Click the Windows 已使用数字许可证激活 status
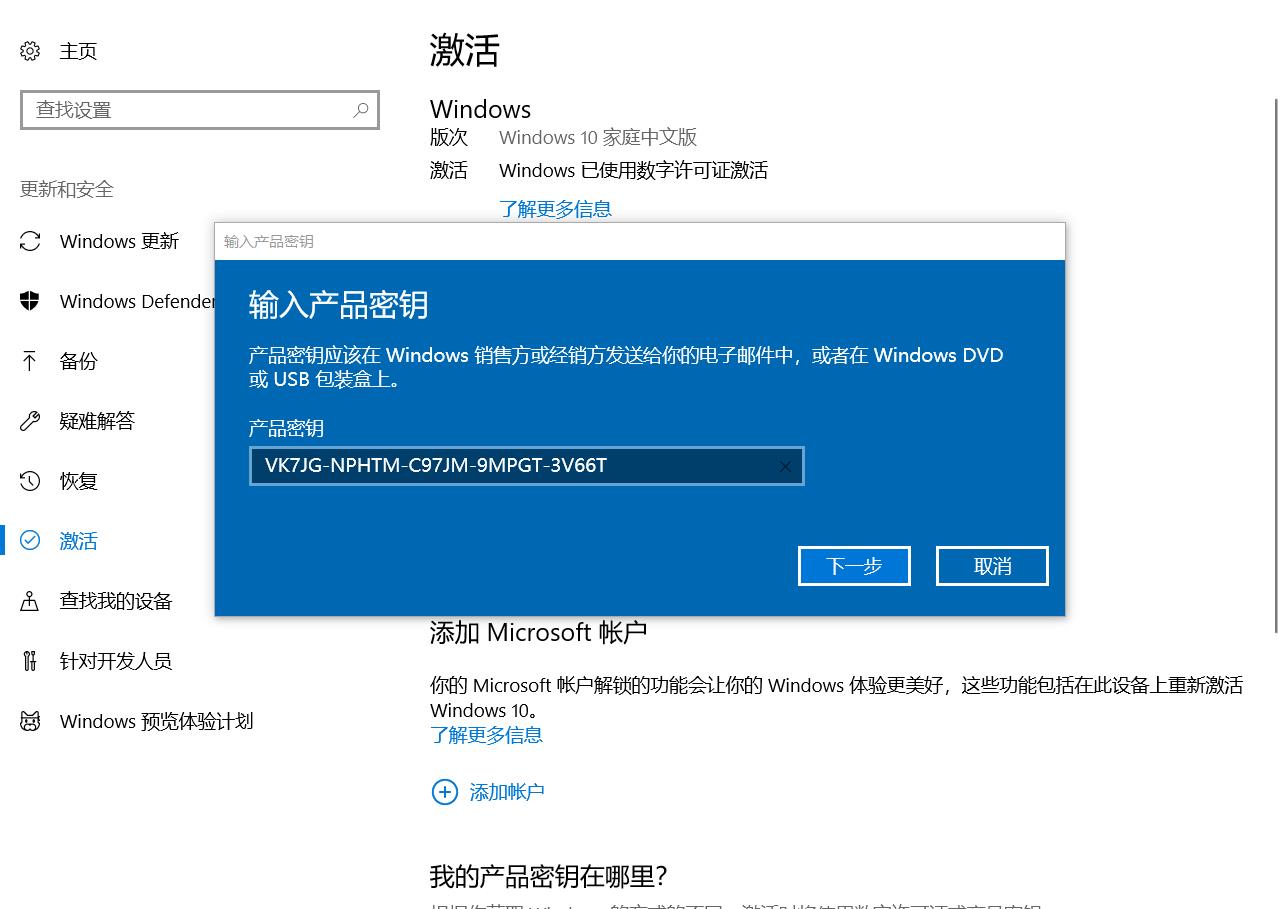 (633, 170)
